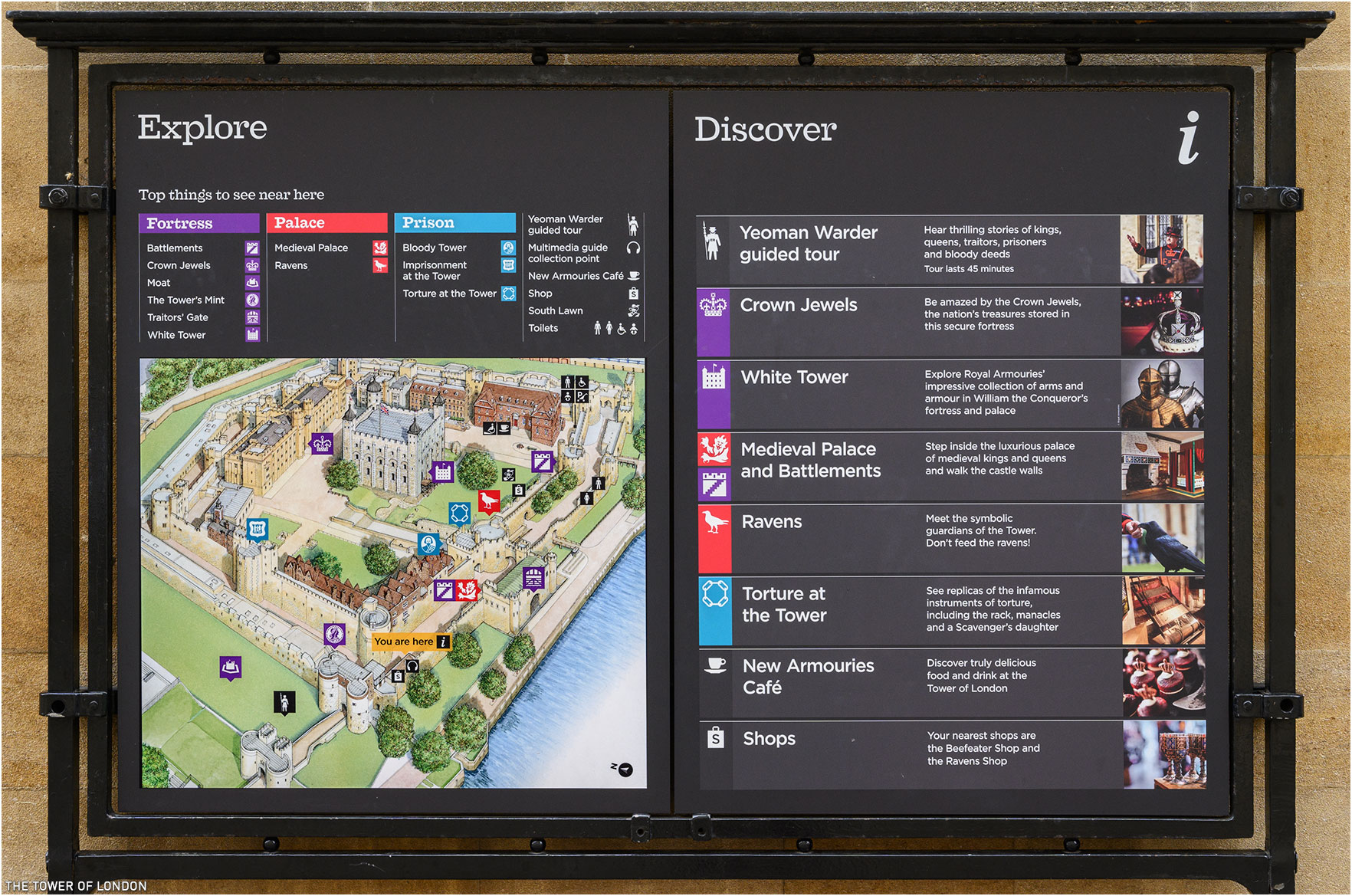Open the Crown Jewels title in the Discover panel
The width and height of the screenshot is (1352, 896).
(799, 305)
